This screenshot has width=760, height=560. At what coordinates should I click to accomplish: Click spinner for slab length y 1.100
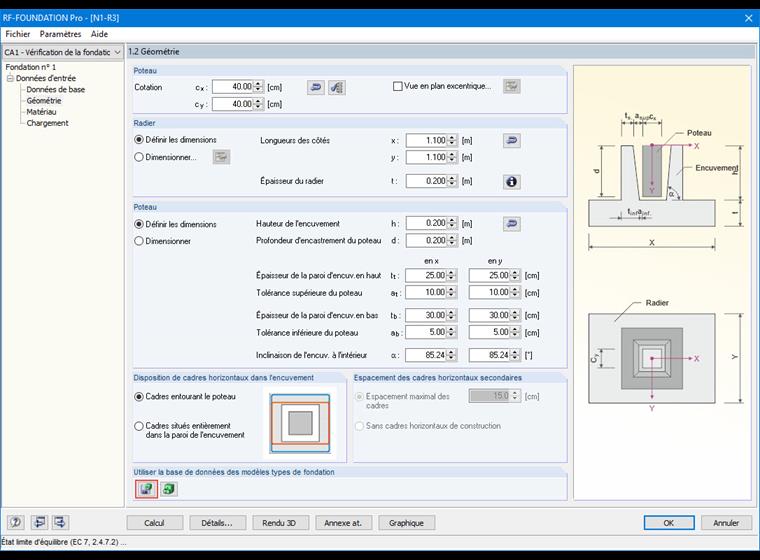coord(452,158)
